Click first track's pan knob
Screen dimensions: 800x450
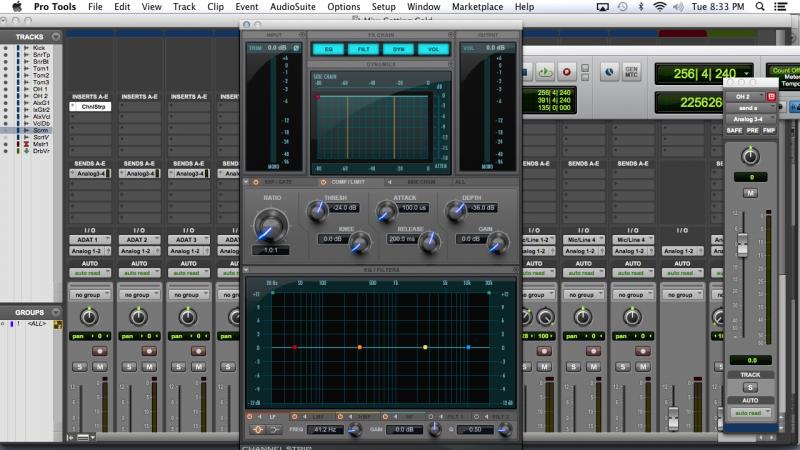coord(89,317)
